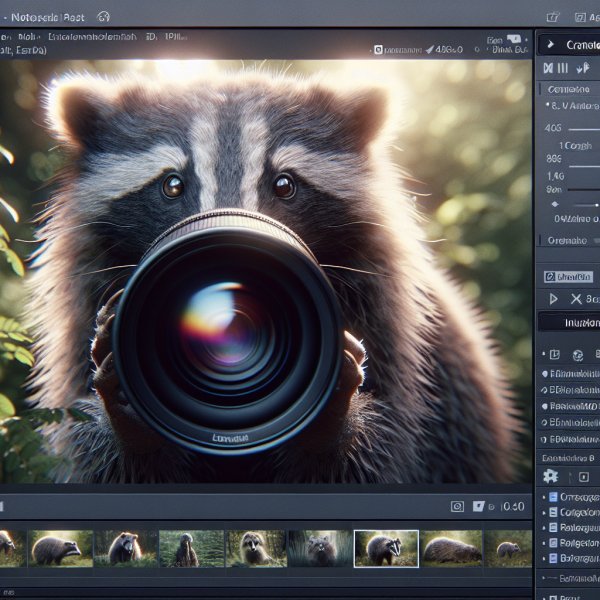
Task: Click the heart icon in the top bar
Action: click(106, 17)
